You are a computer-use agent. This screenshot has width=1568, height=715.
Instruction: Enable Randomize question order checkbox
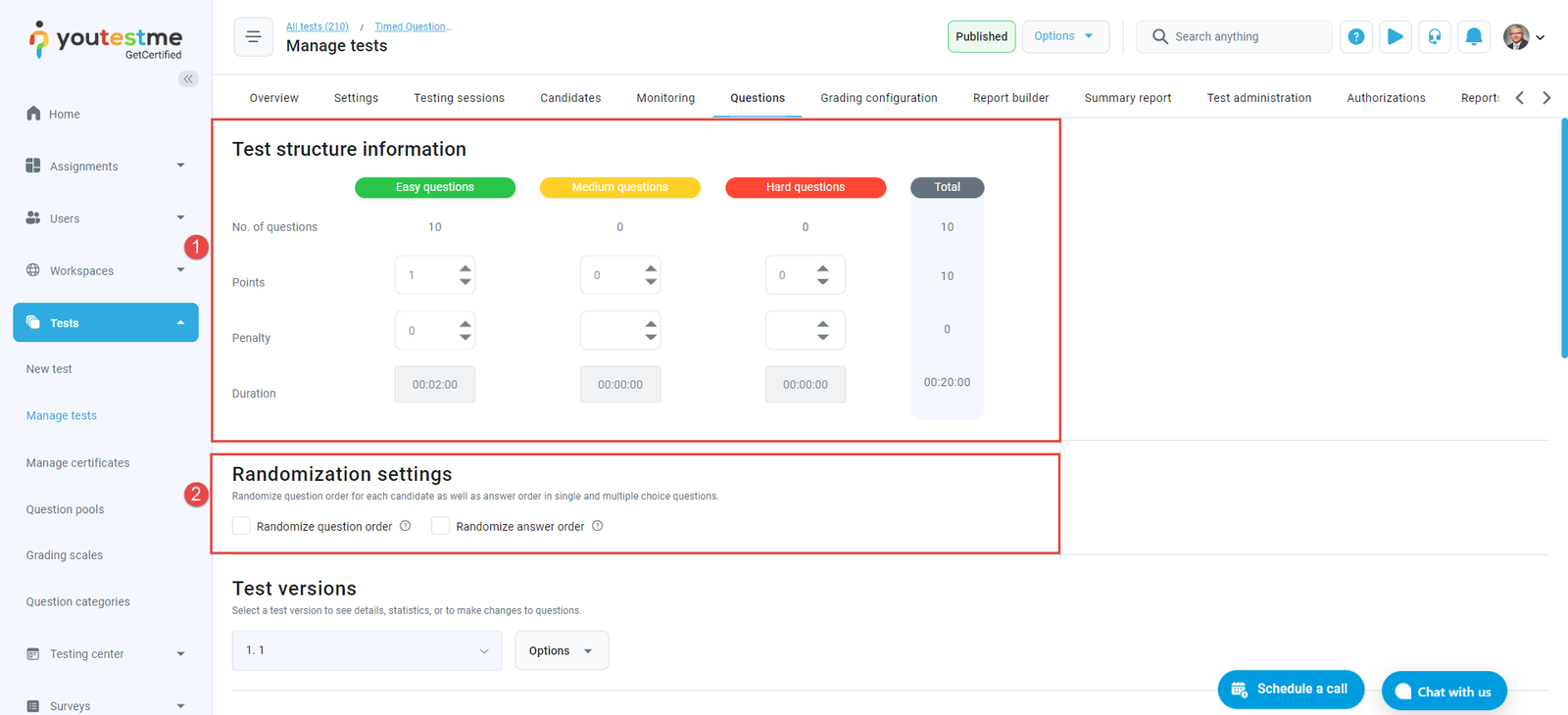[x=241, y=526]
